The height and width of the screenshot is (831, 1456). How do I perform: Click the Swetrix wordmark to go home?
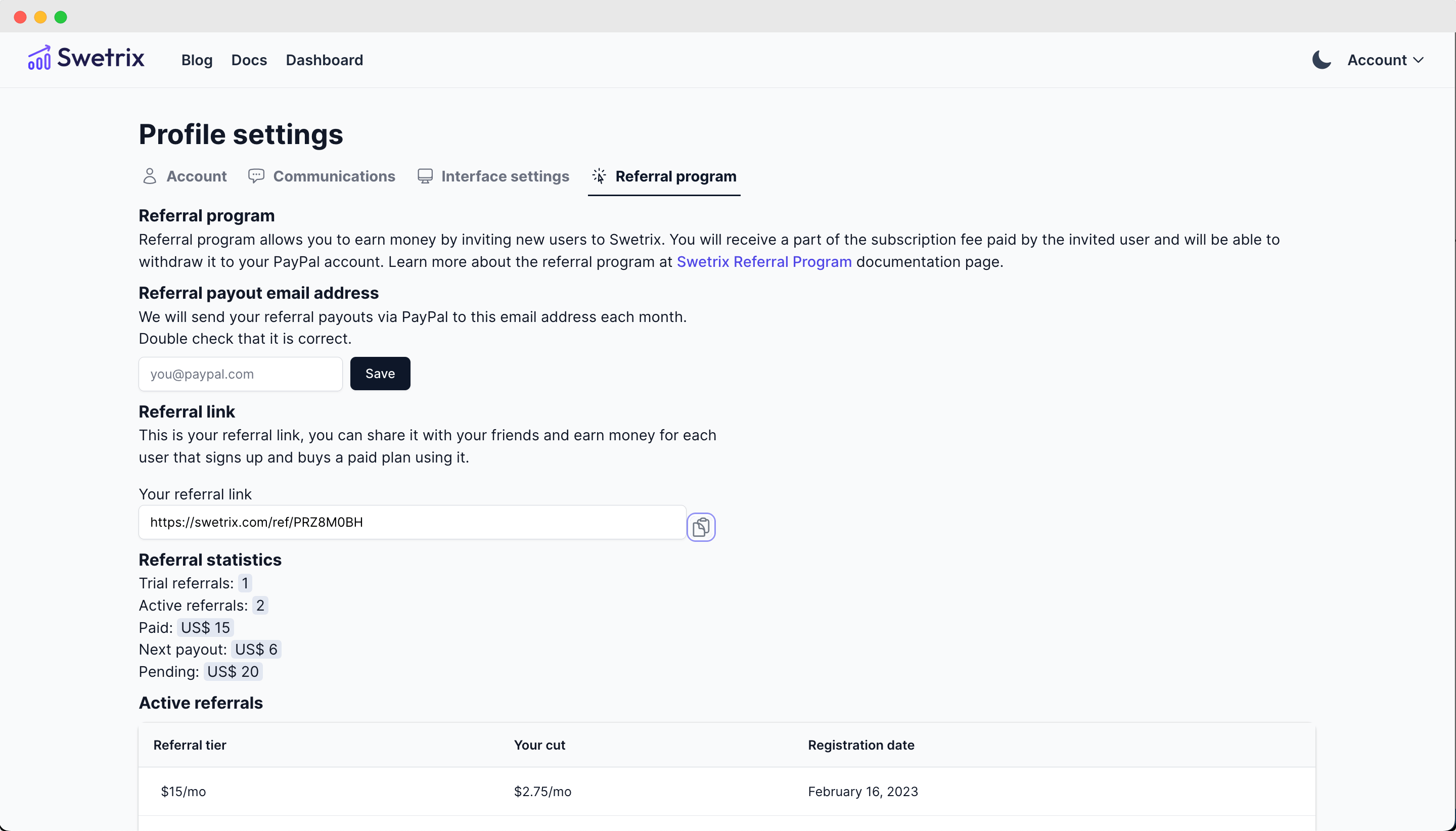[101, 58]
